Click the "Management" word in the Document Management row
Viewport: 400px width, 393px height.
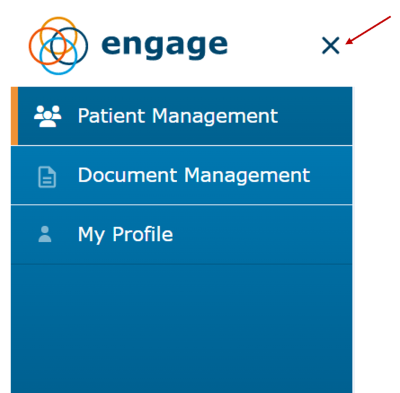247,176
